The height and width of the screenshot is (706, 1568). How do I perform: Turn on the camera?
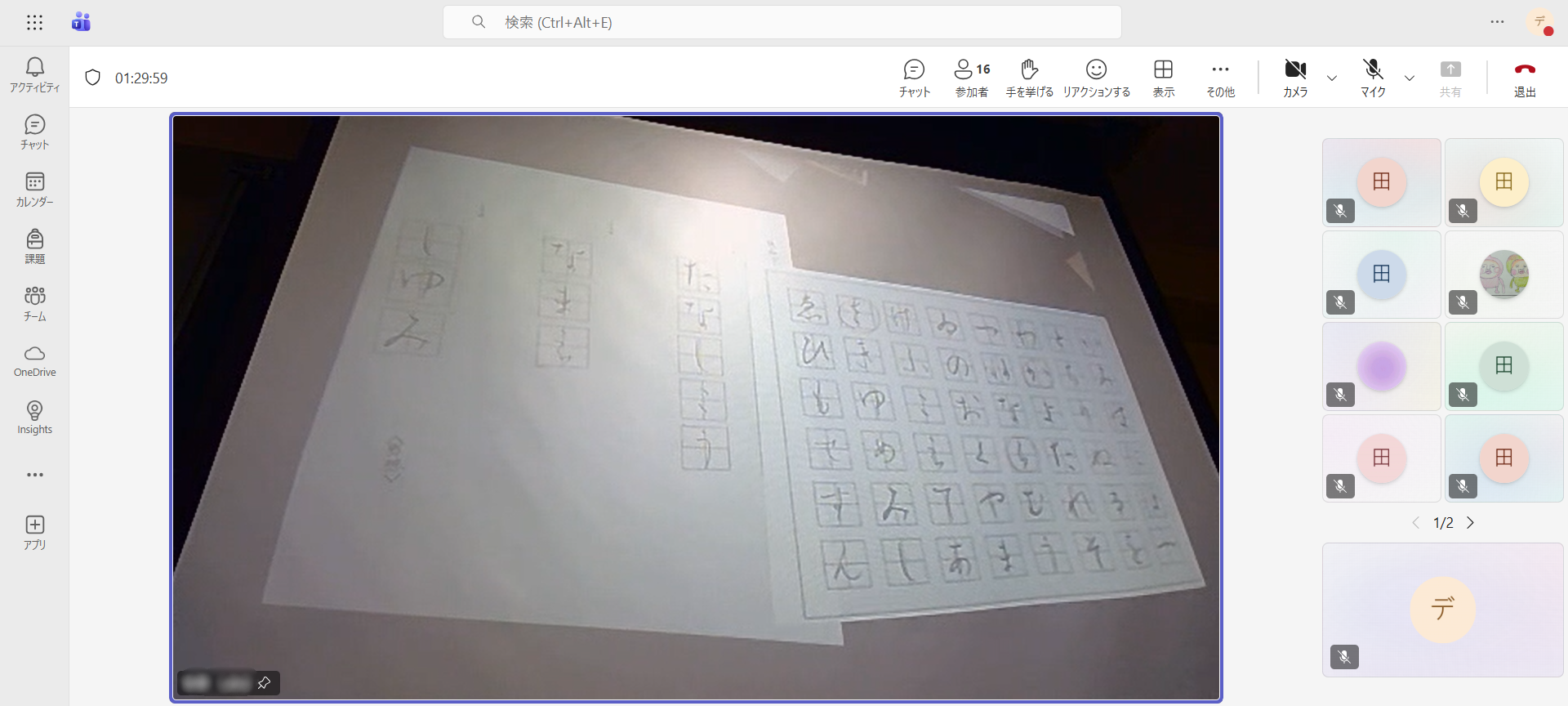[1295, 78]
